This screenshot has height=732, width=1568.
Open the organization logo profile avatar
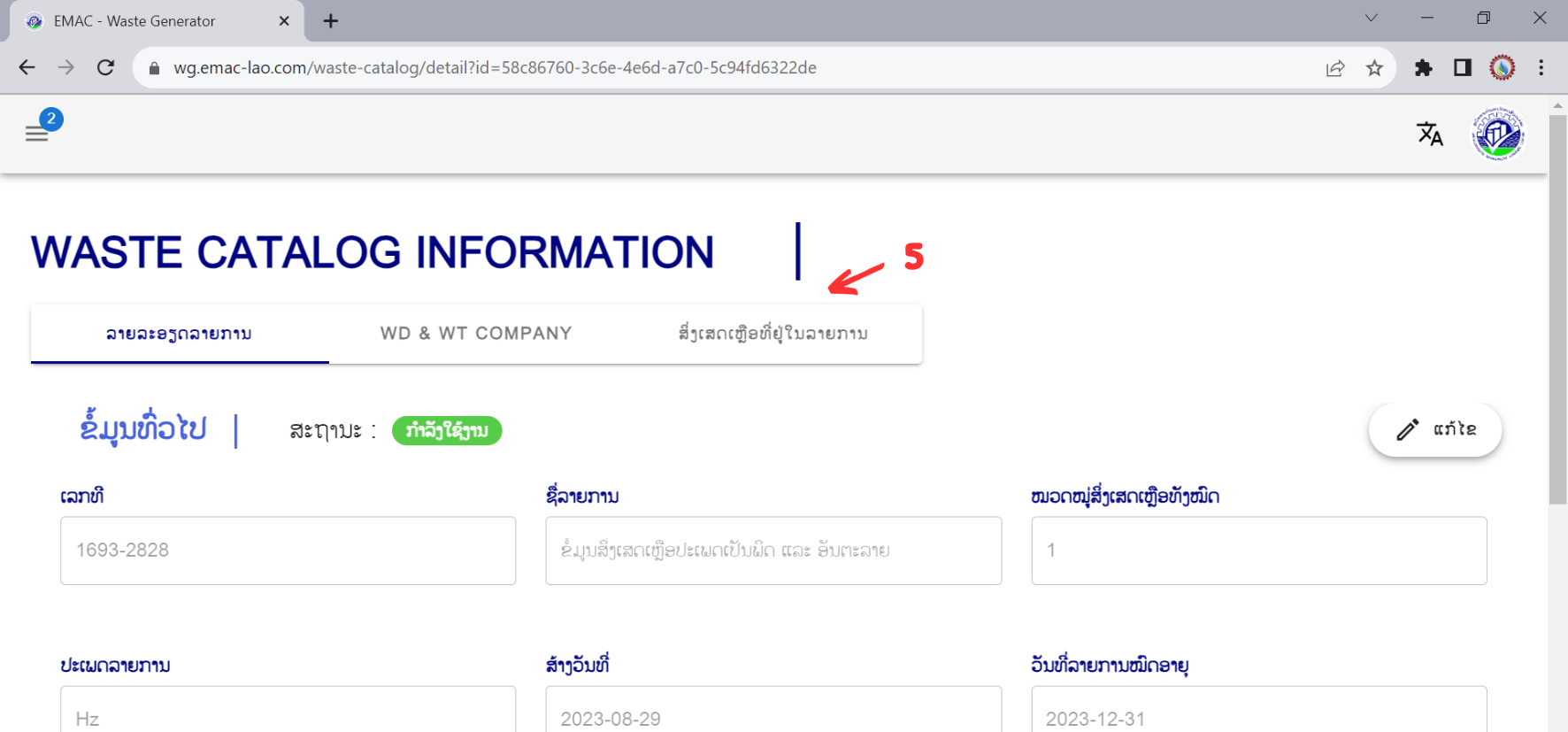click(x=1497, y=135)
